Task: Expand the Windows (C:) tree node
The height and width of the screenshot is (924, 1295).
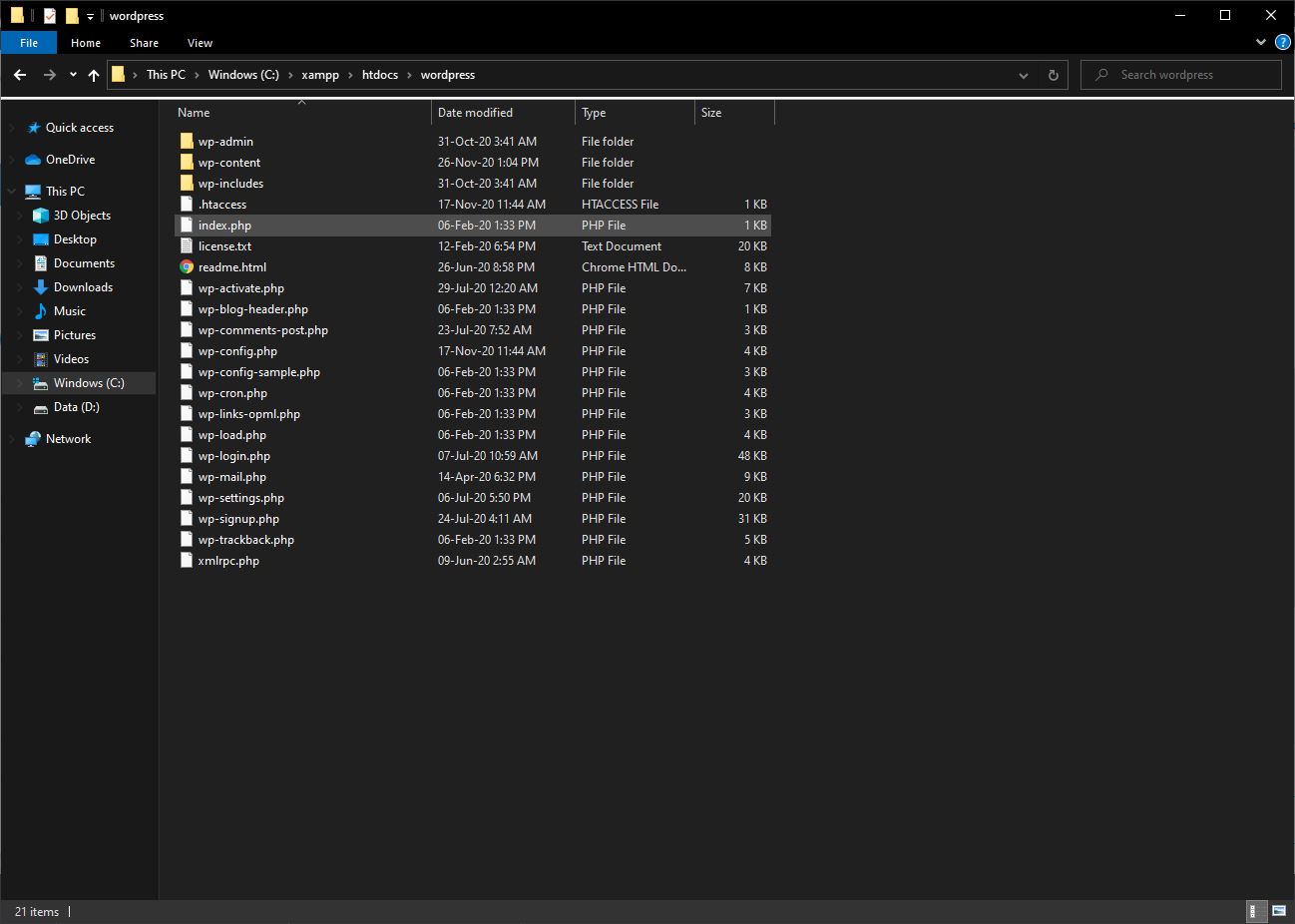Action: pyautogui.click(x=20, y=383)
